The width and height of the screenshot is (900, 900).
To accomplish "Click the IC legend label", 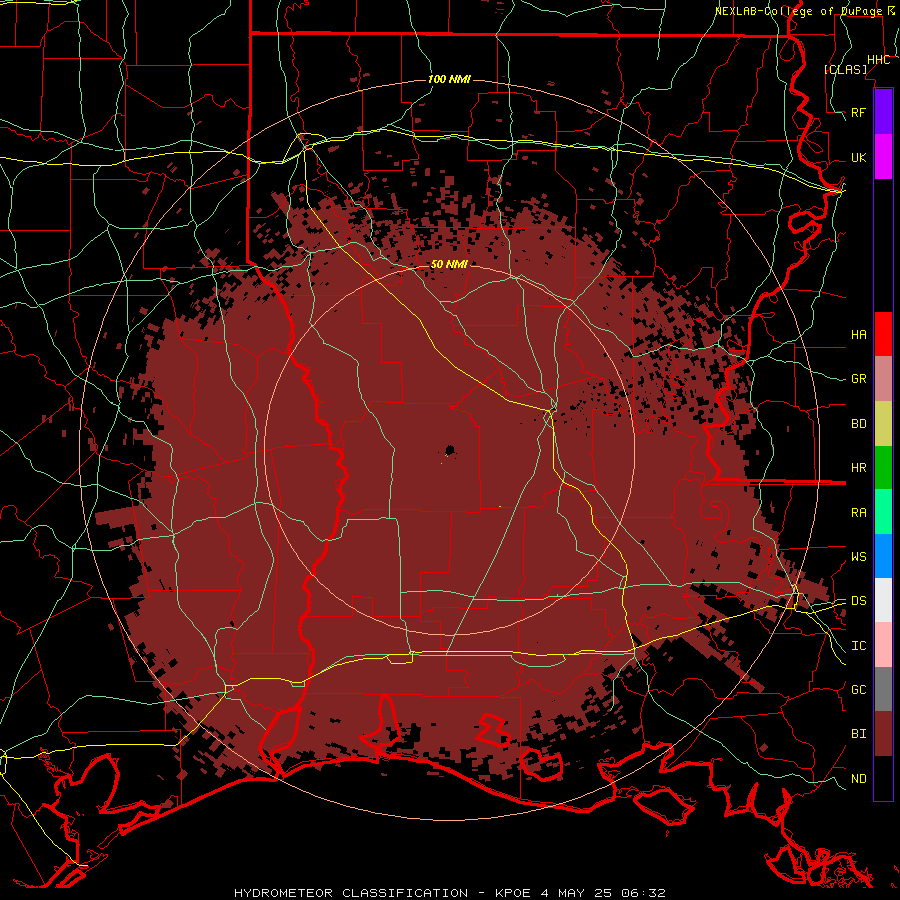I will (859, 646).
